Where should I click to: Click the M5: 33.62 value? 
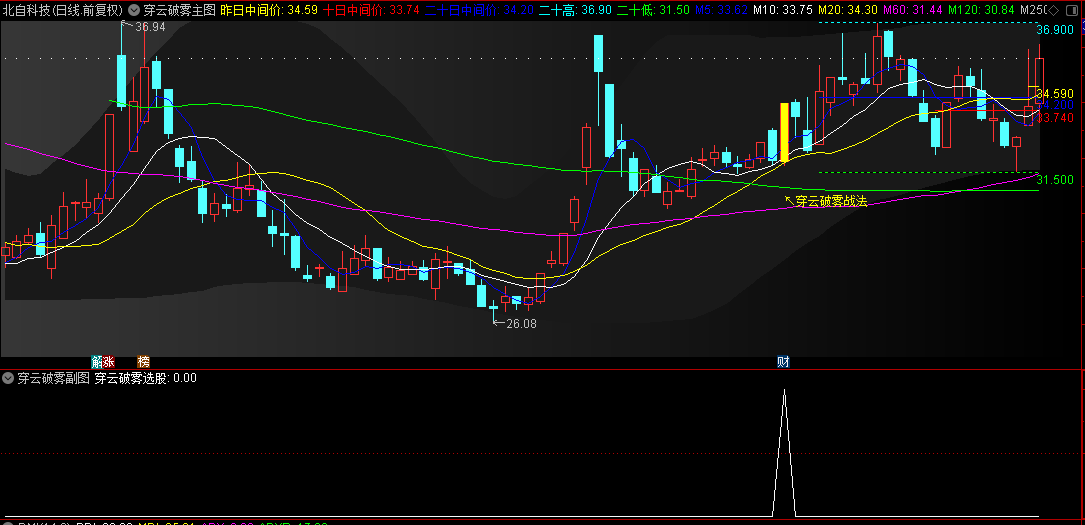click(721, 10)
